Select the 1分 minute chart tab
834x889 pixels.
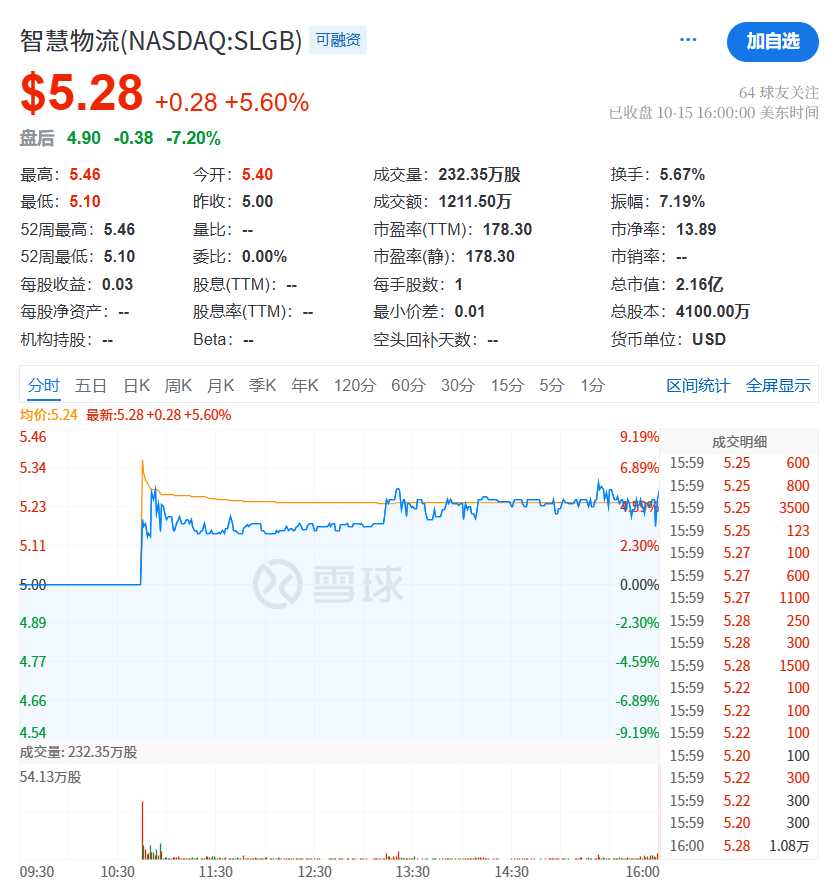coord(592,385)
